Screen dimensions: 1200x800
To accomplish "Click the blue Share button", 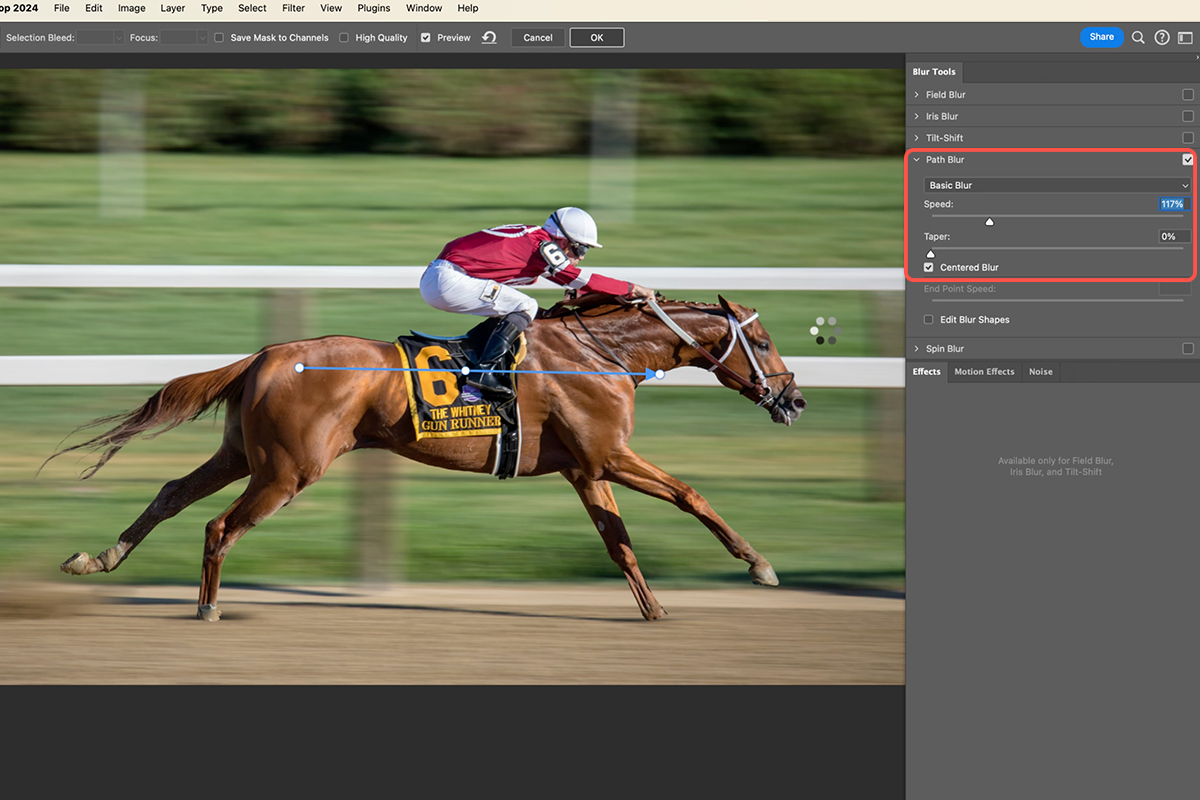I will click(x=1102, y=37).
